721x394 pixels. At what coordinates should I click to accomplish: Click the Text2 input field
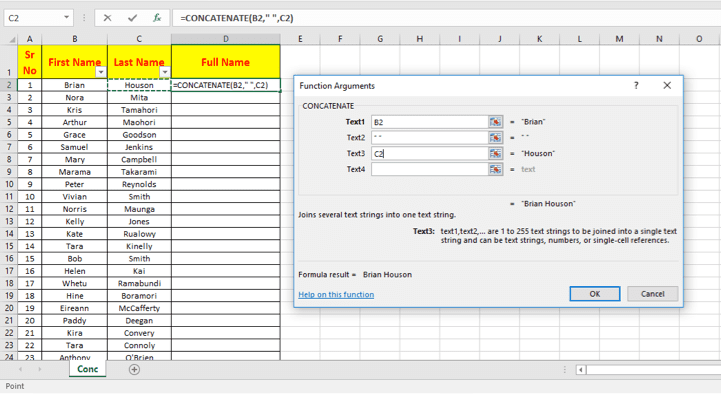(429, 137)
